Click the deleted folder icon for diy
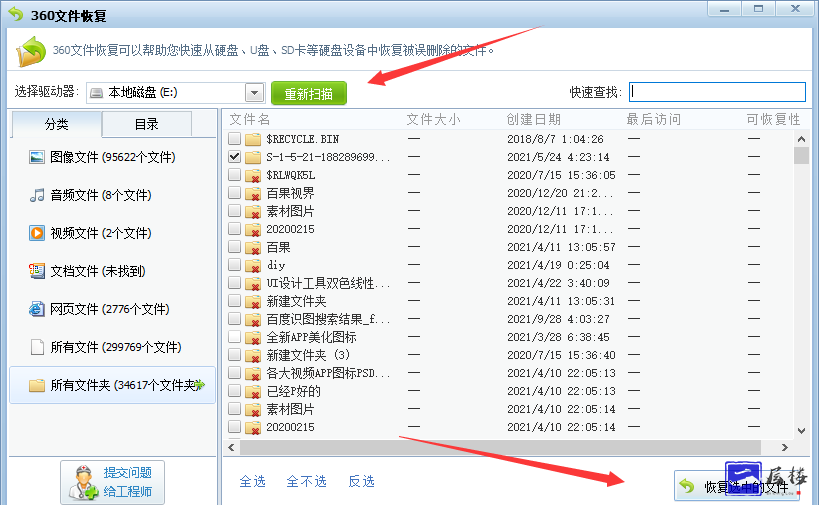819x505 pixels. tap(253, 265)
